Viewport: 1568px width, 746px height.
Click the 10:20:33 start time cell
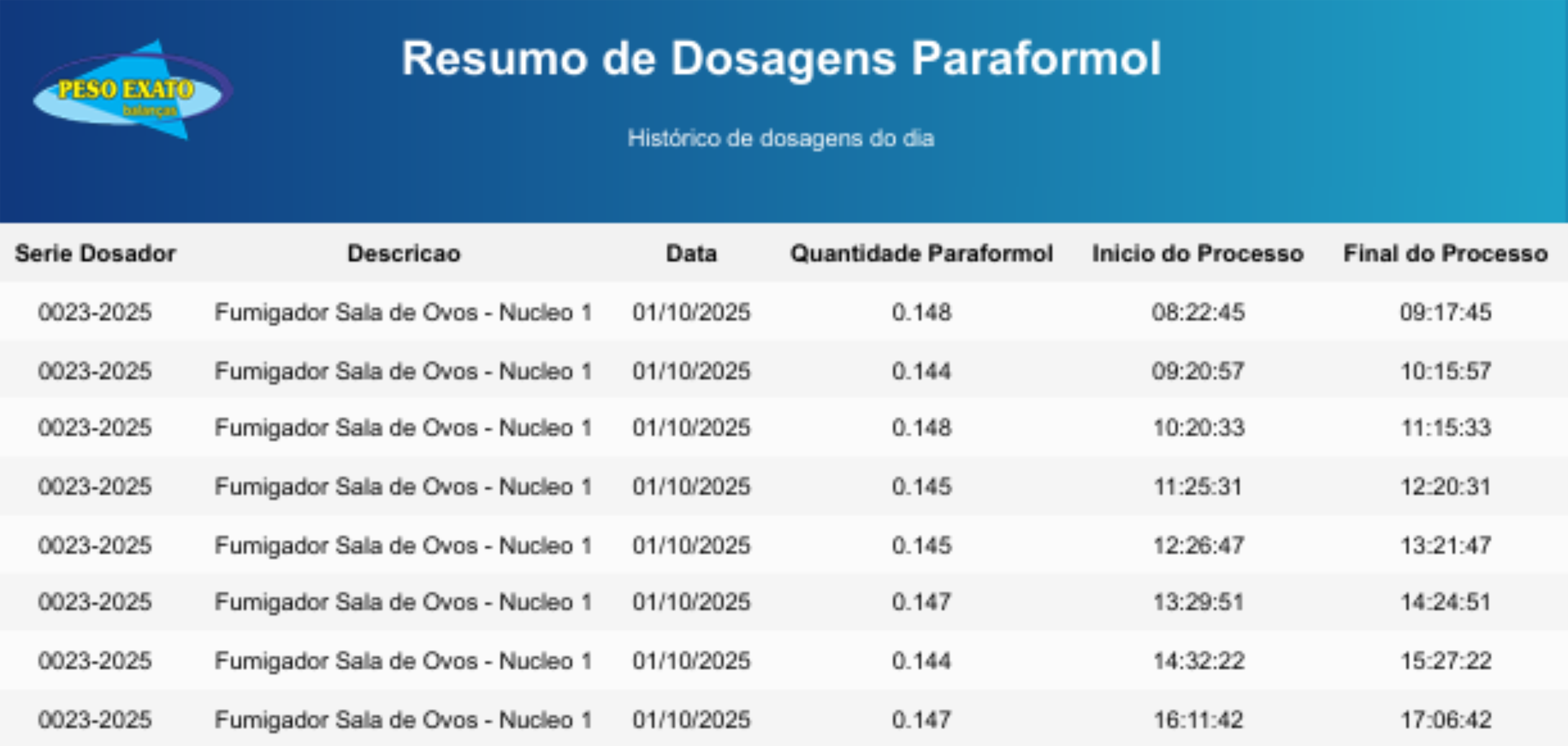[1198, 428]
